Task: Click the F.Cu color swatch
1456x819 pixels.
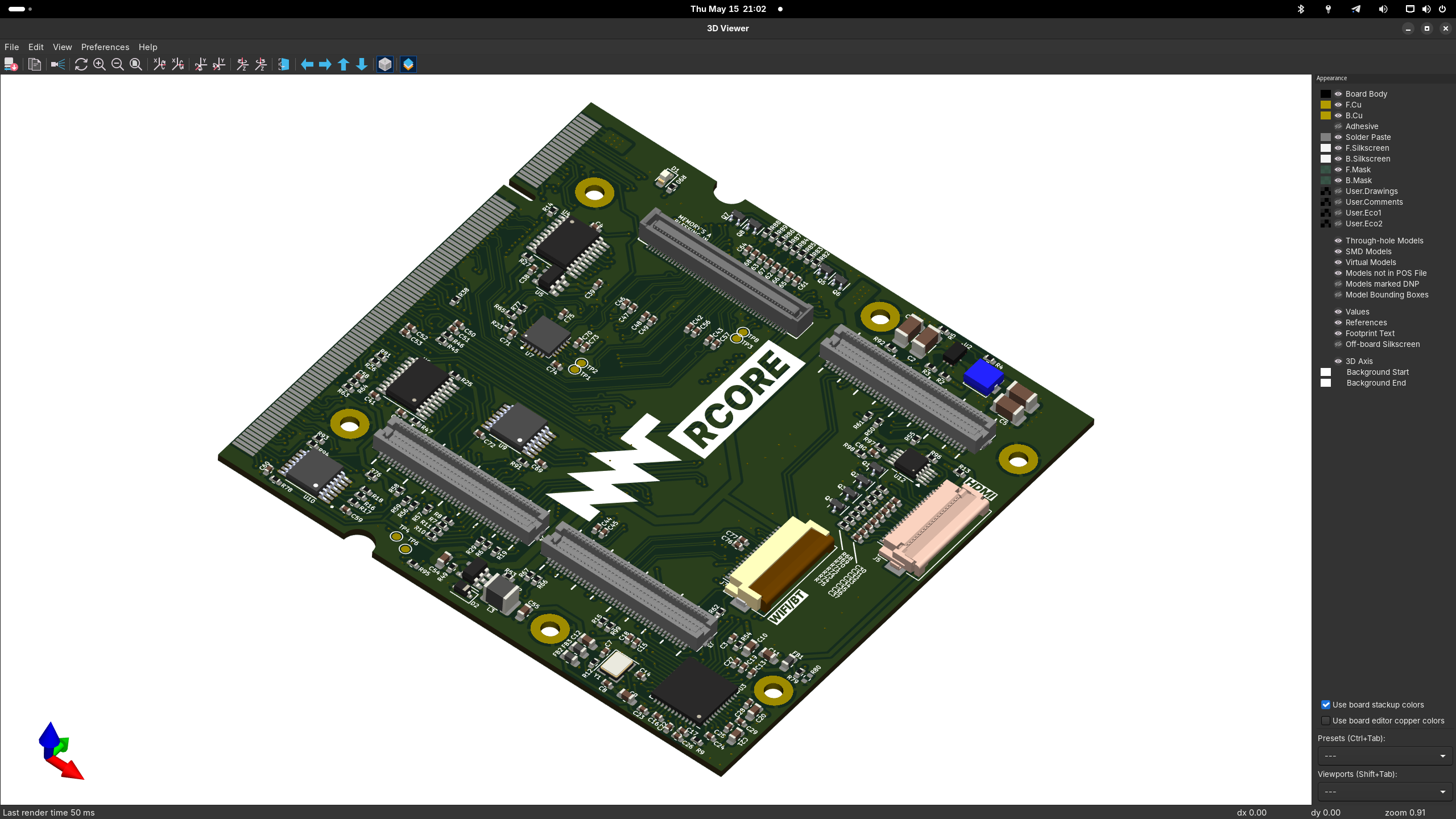Action: 1326,105
